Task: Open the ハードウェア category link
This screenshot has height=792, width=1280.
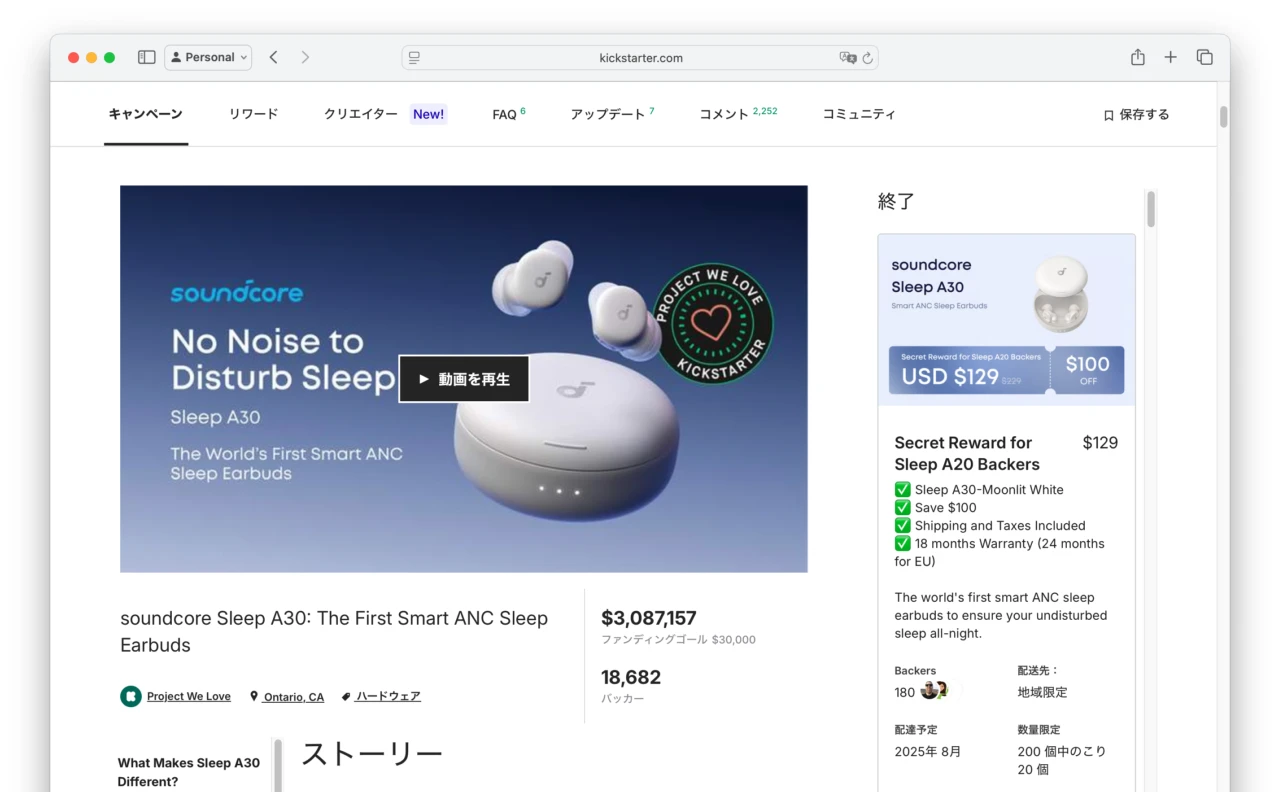Action: tap(388, 696)
